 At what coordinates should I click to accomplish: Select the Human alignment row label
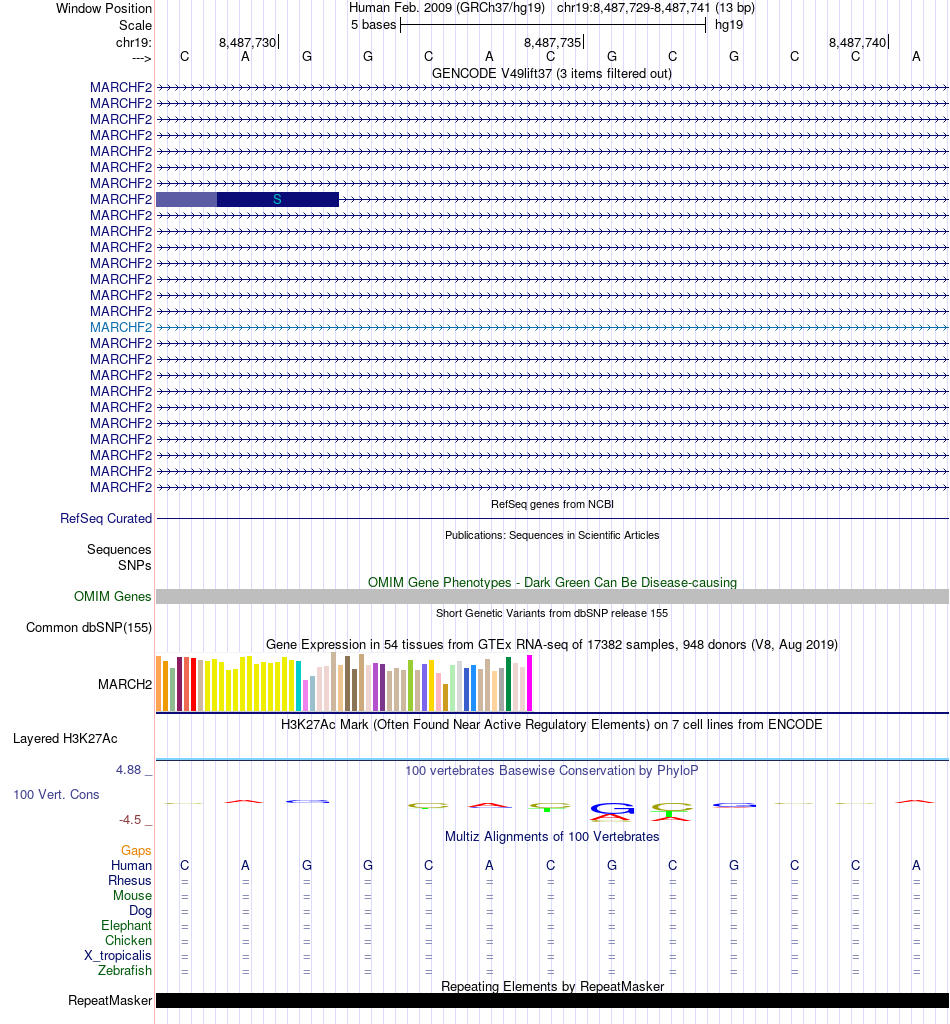pos(131,865)
